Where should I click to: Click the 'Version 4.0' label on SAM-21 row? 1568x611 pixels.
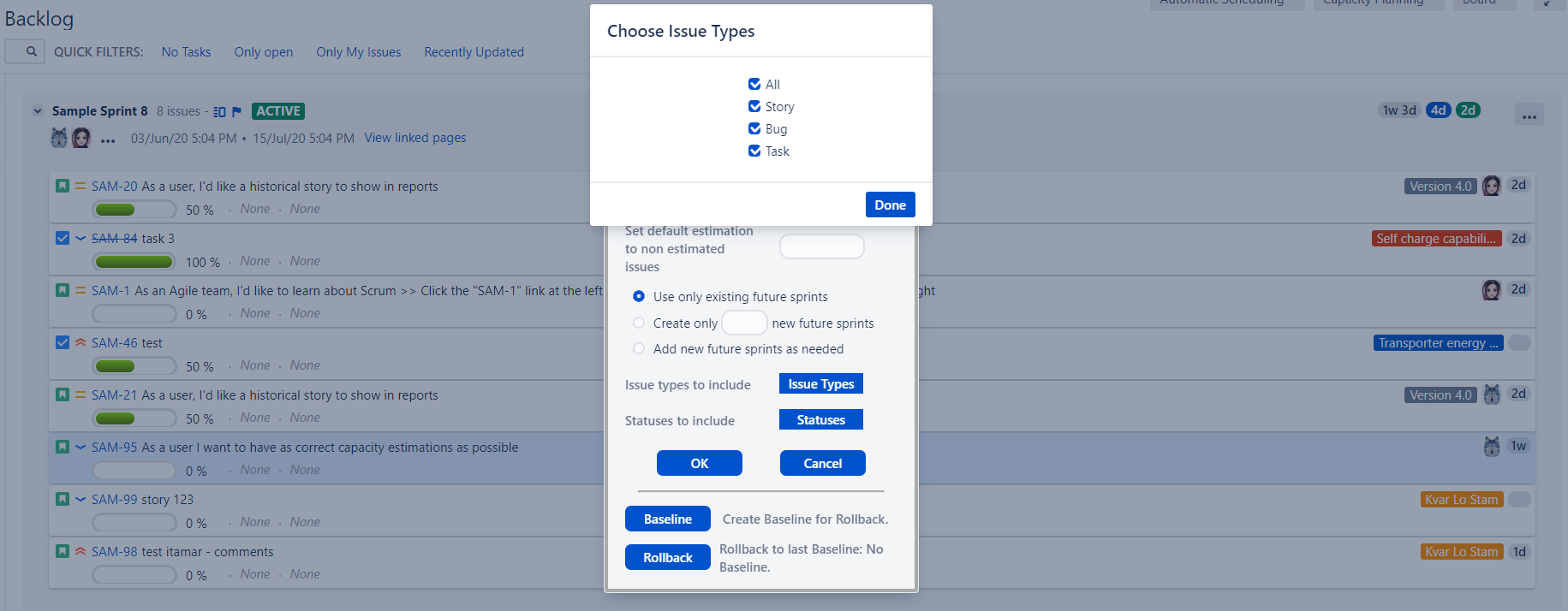(x=1440, y=395)
